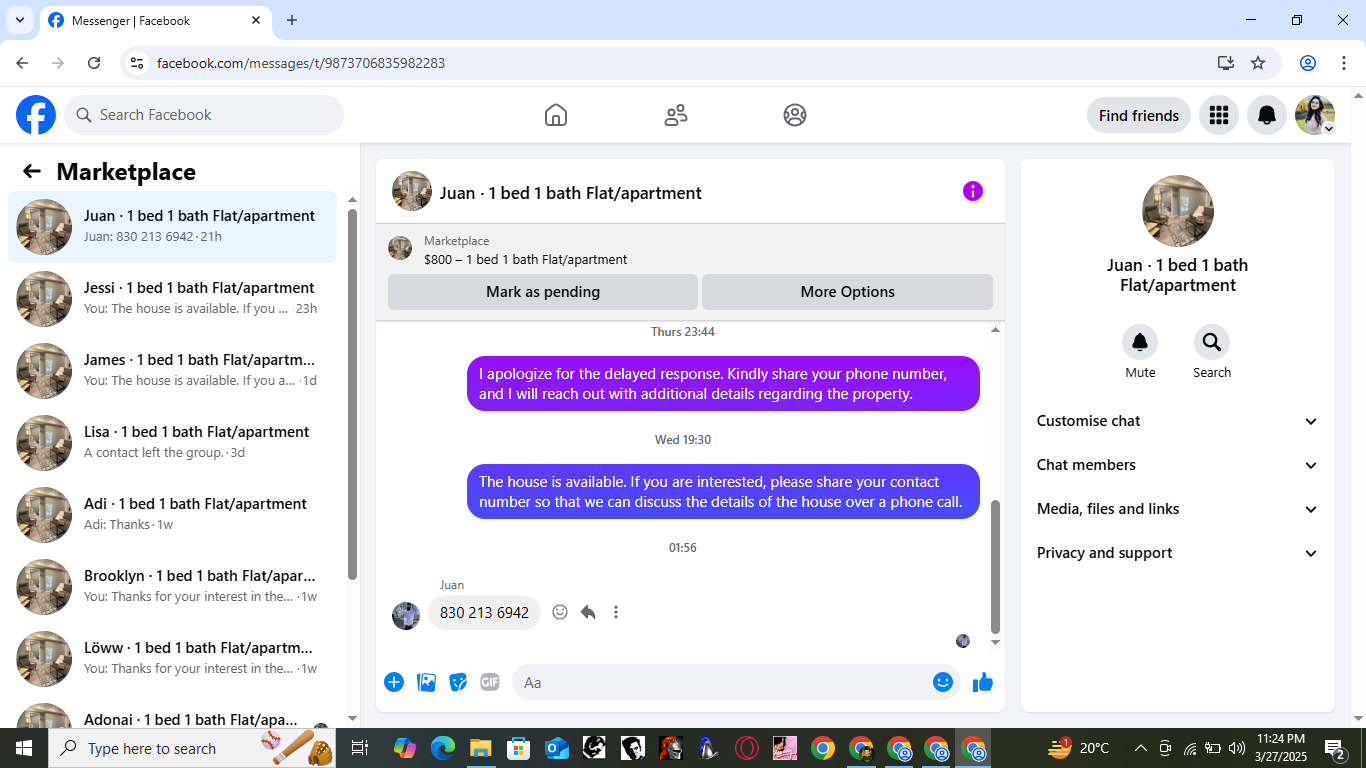The image size is (1366, 768).
Task: Open more actions with the plus icon
Action: (394, 682)
